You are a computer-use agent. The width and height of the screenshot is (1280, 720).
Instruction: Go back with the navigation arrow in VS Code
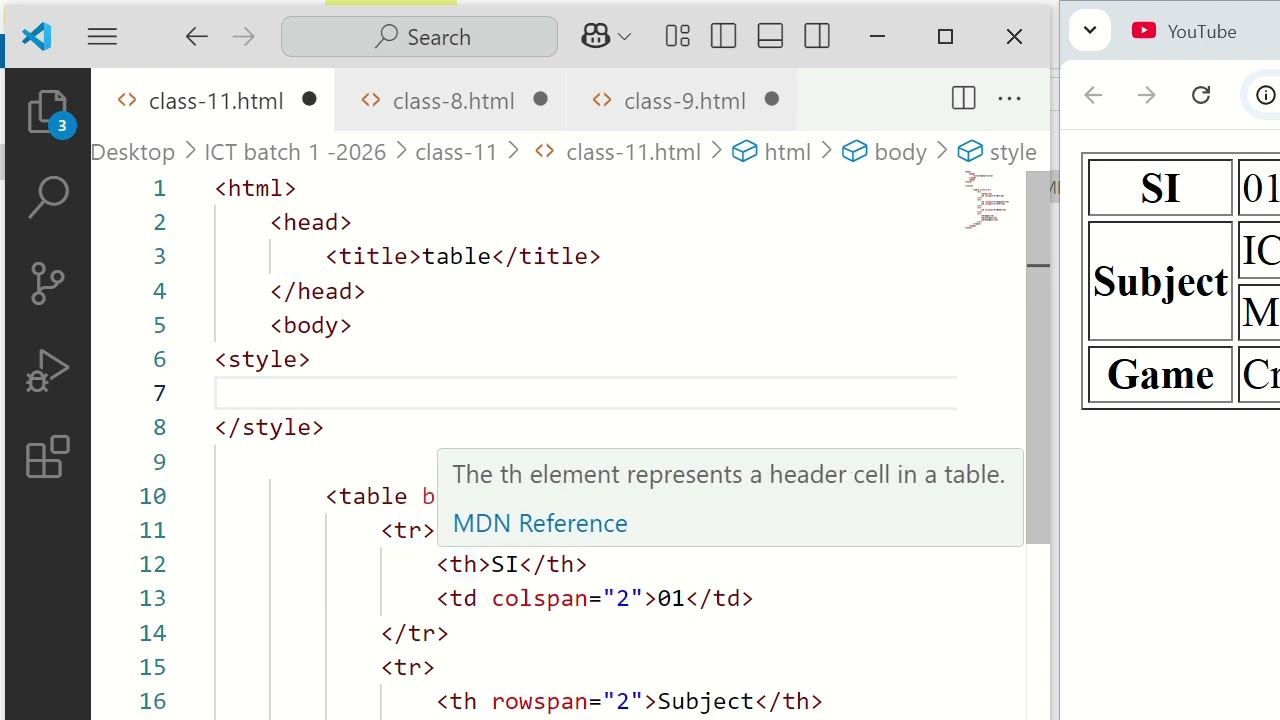coord(196,37)
